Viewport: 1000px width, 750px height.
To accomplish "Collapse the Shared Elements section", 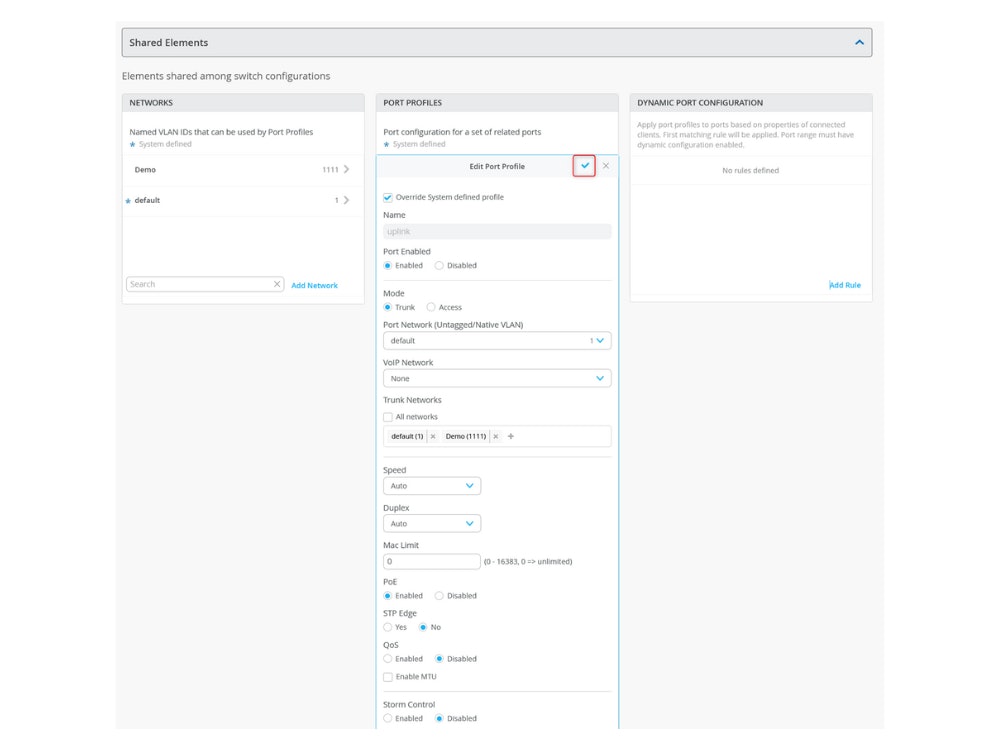I will [x=859, y=43].
